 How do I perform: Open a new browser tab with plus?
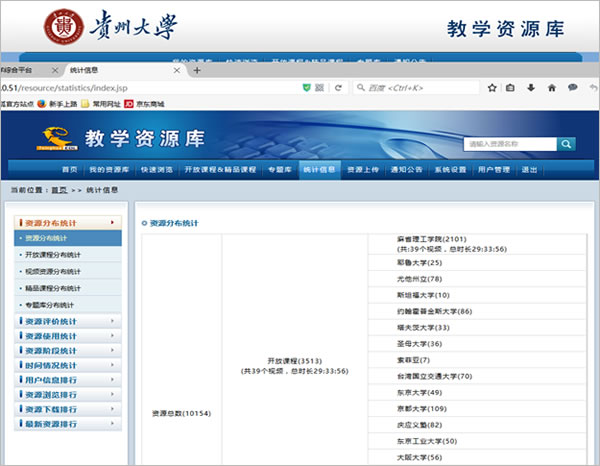click(x=197, y=70)
